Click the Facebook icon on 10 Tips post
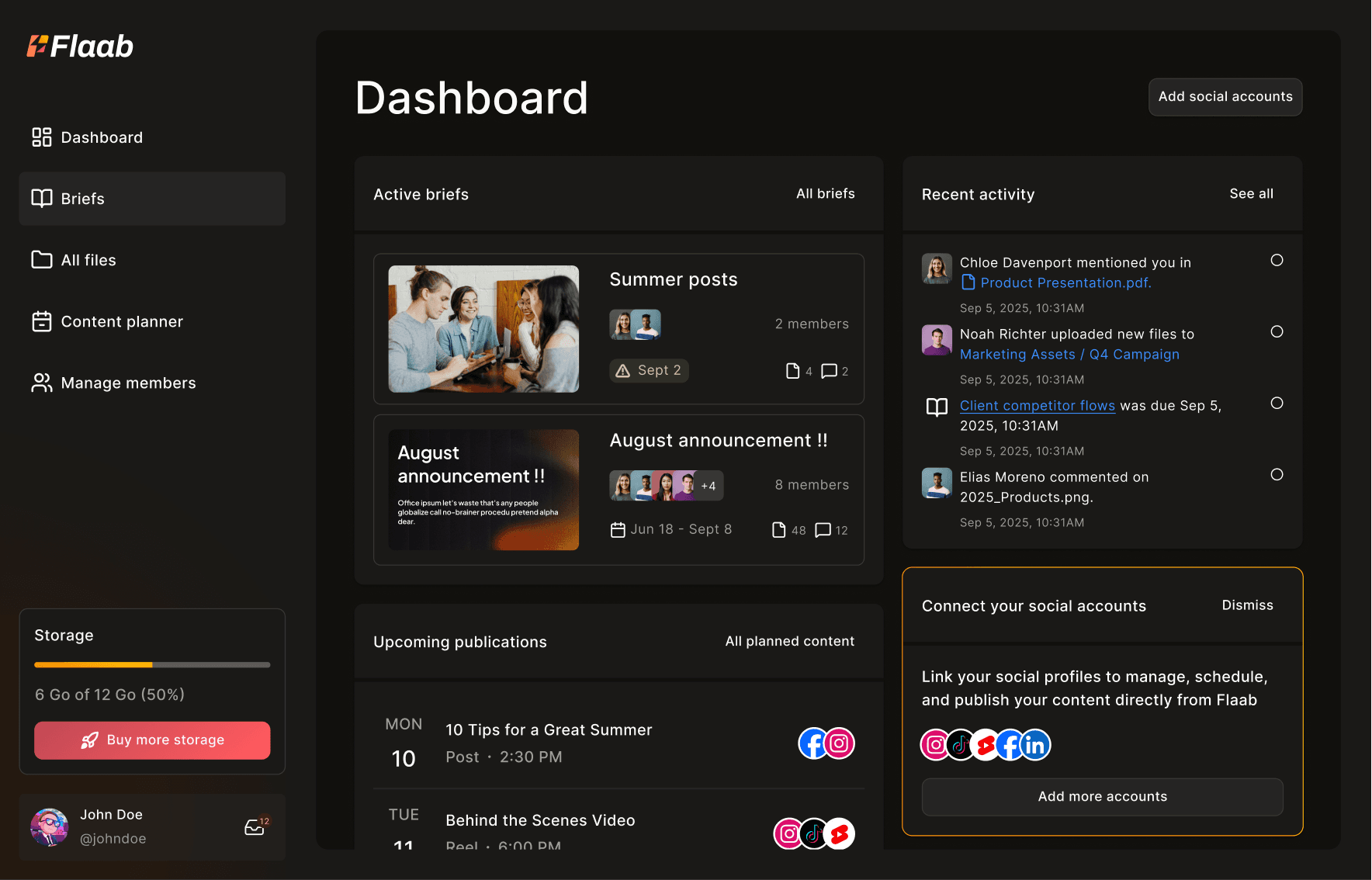The height and width of the screenshot is (880, 1372). [x=813, y=743]
